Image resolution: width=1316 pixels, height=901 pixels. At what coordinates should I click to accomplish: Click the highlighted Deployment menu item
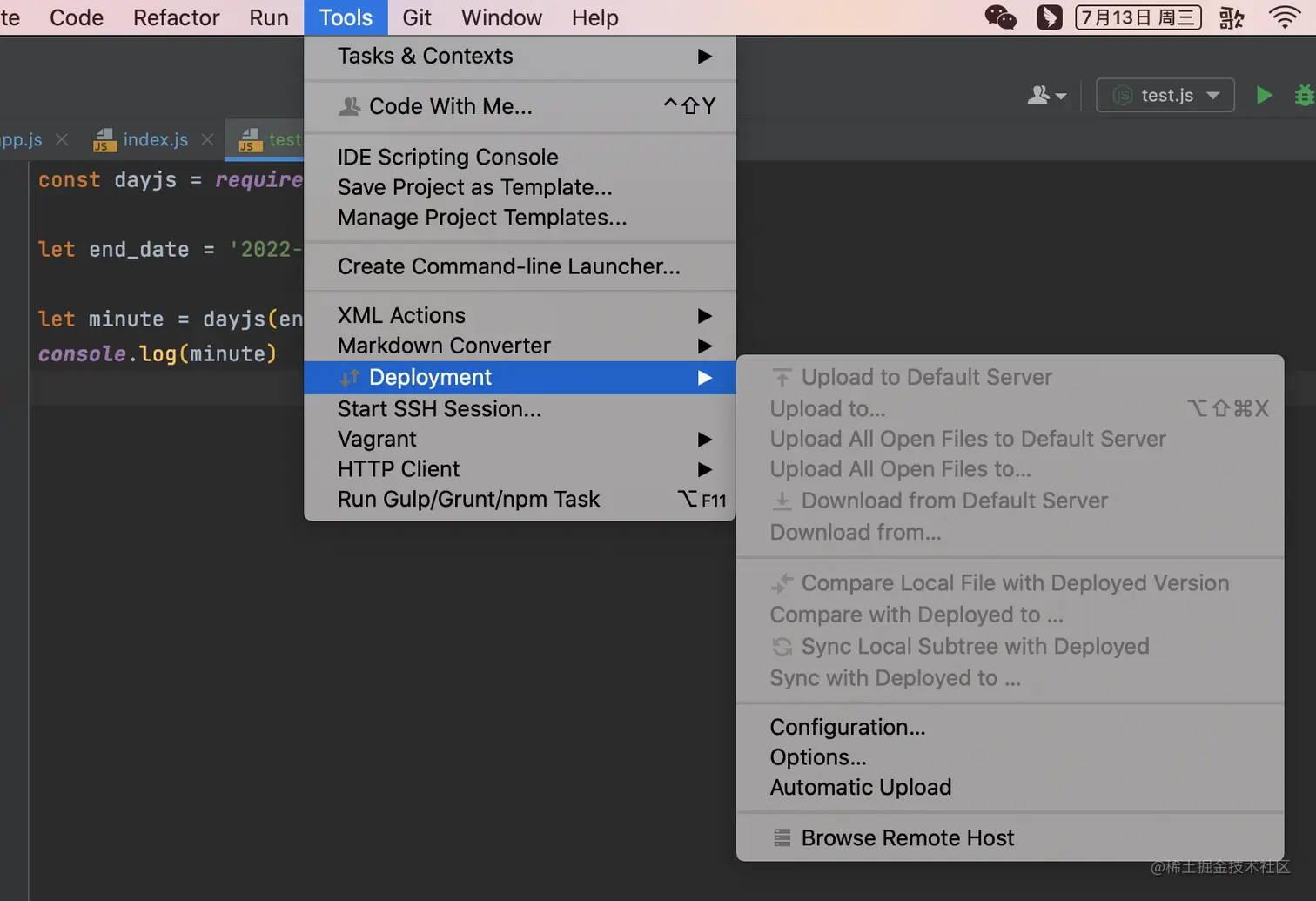(520, 377)
